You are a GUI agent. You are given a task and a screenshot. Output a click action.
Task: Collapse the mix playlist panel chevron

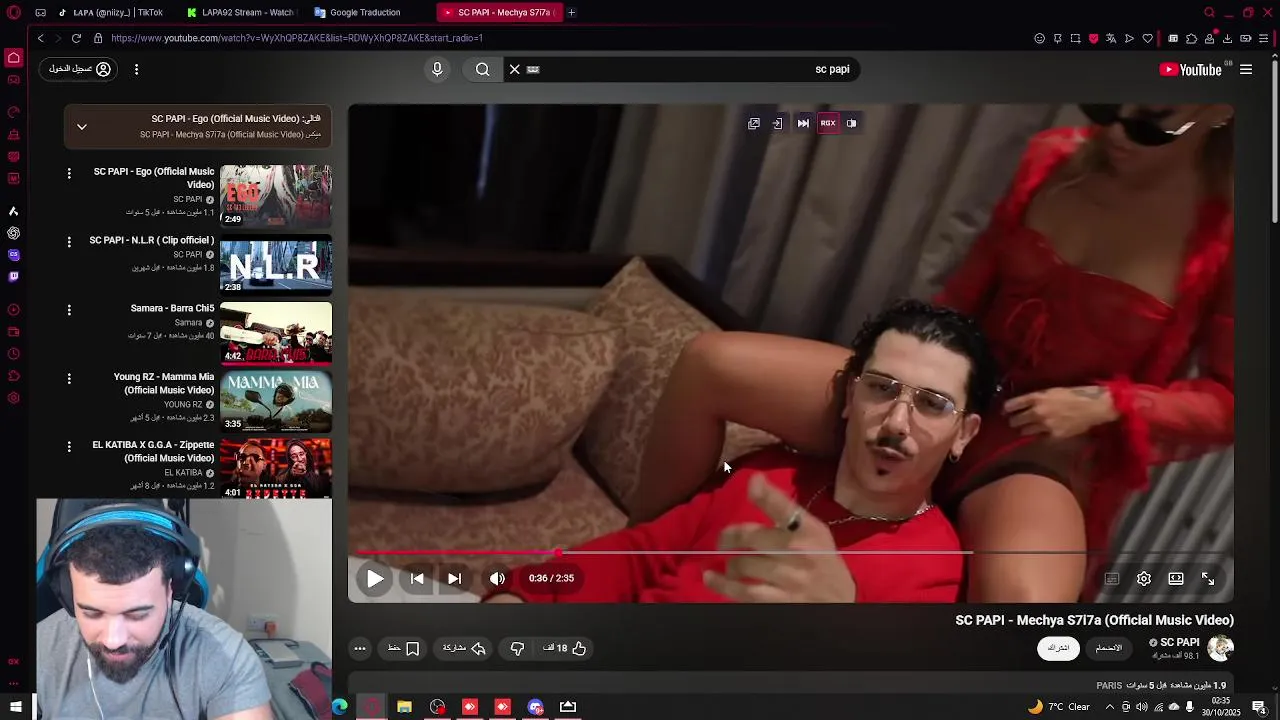pyautogui.click(x=82, y=127)
